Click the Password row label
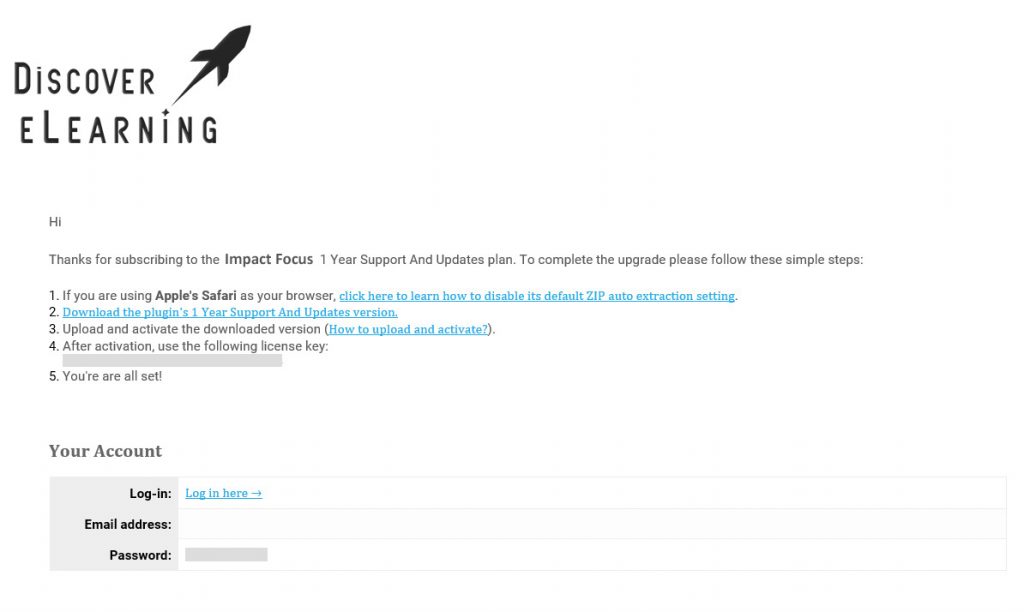This screenshot has height=612, width=1024. click(140, 555)
